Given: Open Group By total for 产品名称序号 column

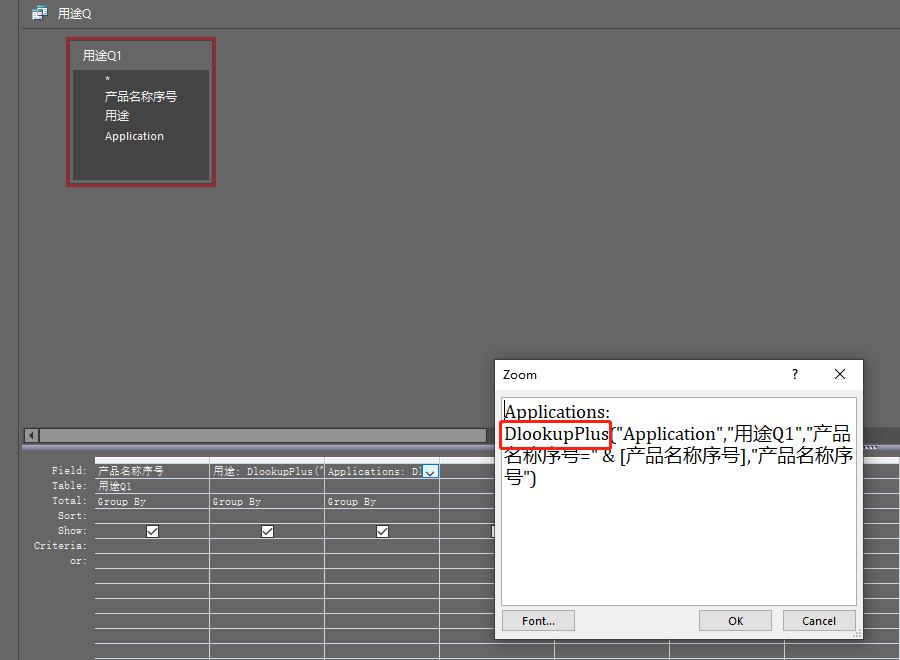Looking at the screenshot, I should click(x=152, y=502).
